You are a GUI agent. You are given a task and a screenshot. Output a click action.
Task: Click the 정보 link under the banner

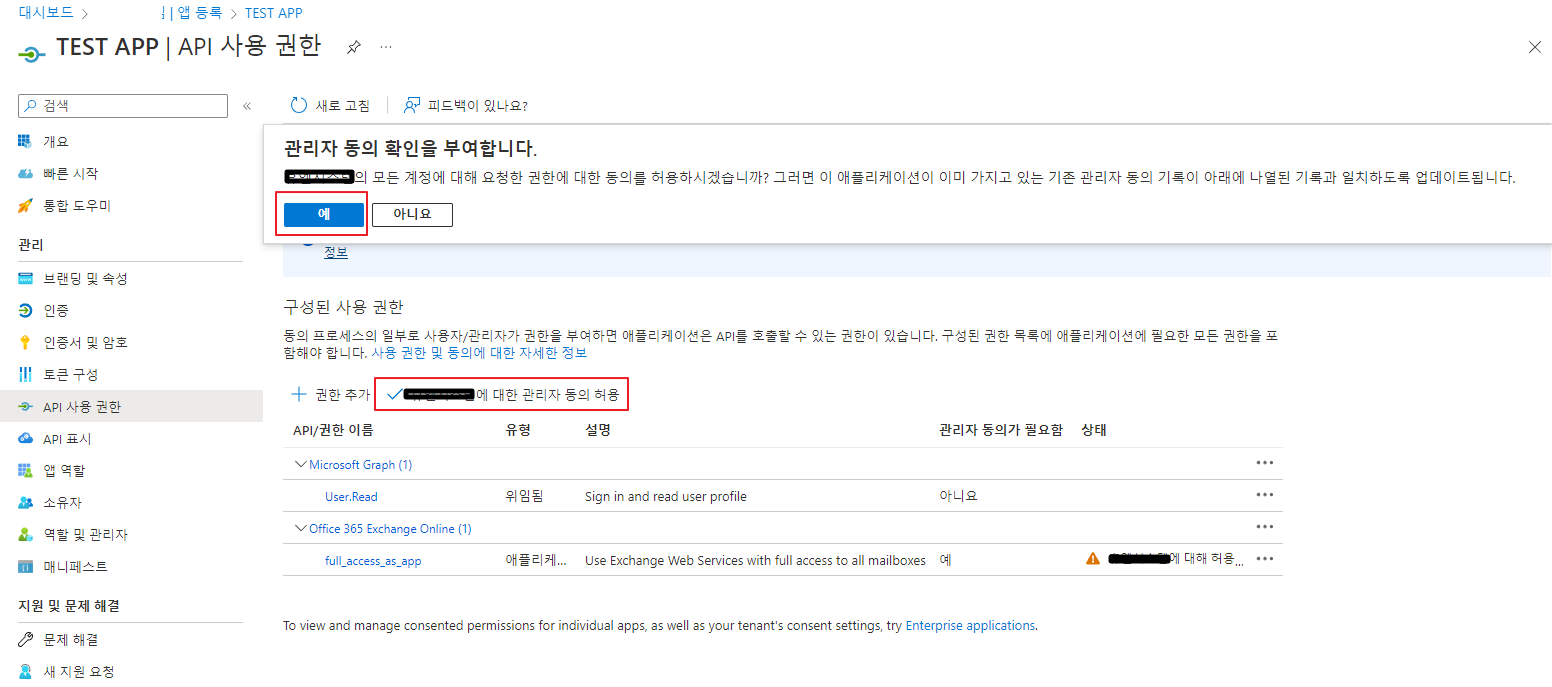click(336, 252)
